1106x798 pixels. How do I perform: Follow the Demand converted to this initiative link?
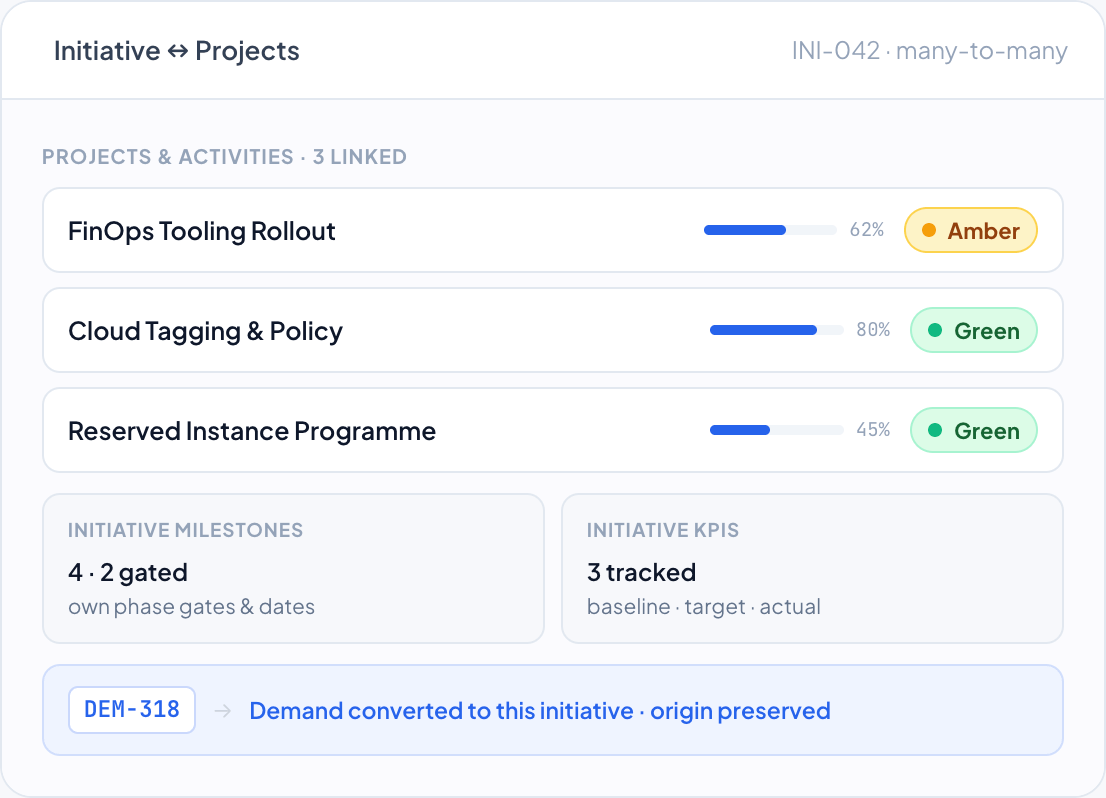(540, 711)
